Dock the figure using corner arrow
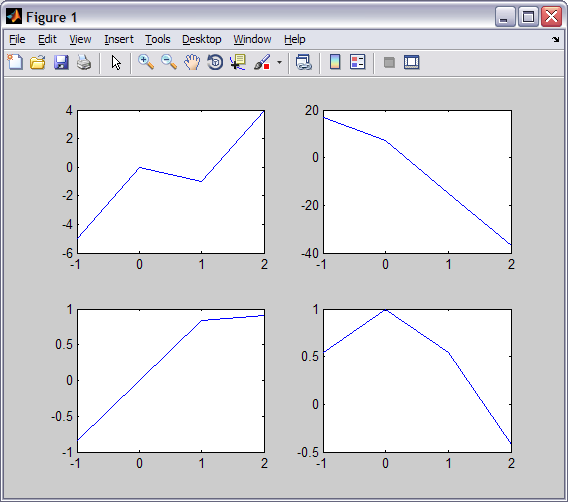Screen dimensions: 568x502 (x=556, y=39)
